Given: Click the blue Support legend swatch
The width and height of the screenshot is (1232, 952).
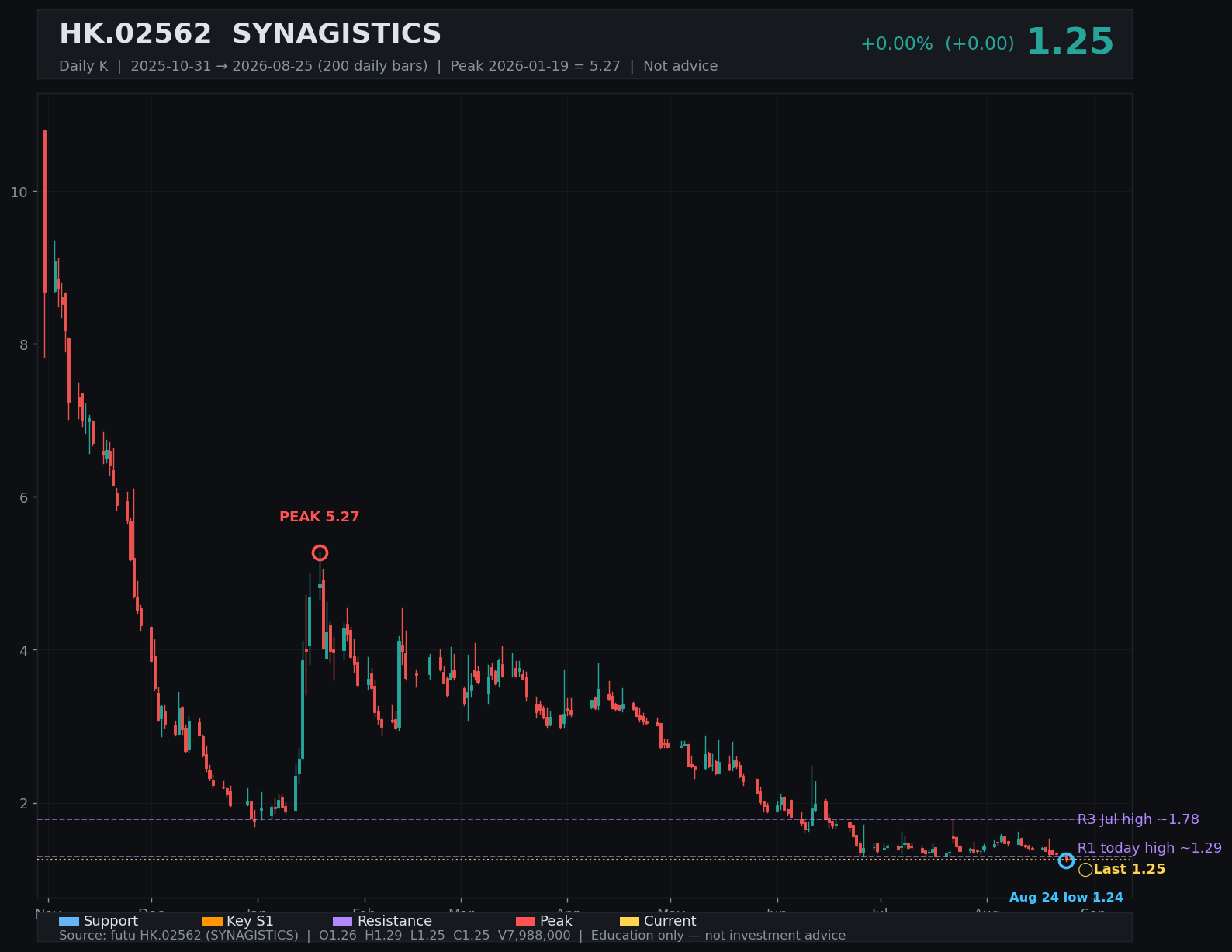Looking at the screenshot, I should [x=69, y=921].
